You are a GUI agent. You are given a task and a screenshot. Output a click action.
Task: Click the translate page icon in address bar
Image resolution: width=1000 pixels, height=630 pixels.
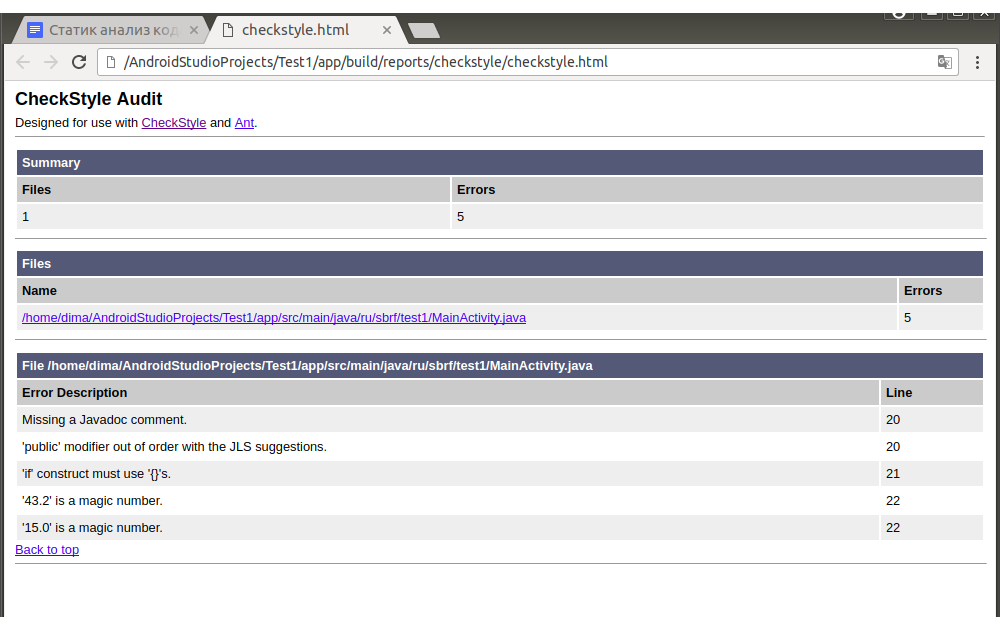point(945,62)
